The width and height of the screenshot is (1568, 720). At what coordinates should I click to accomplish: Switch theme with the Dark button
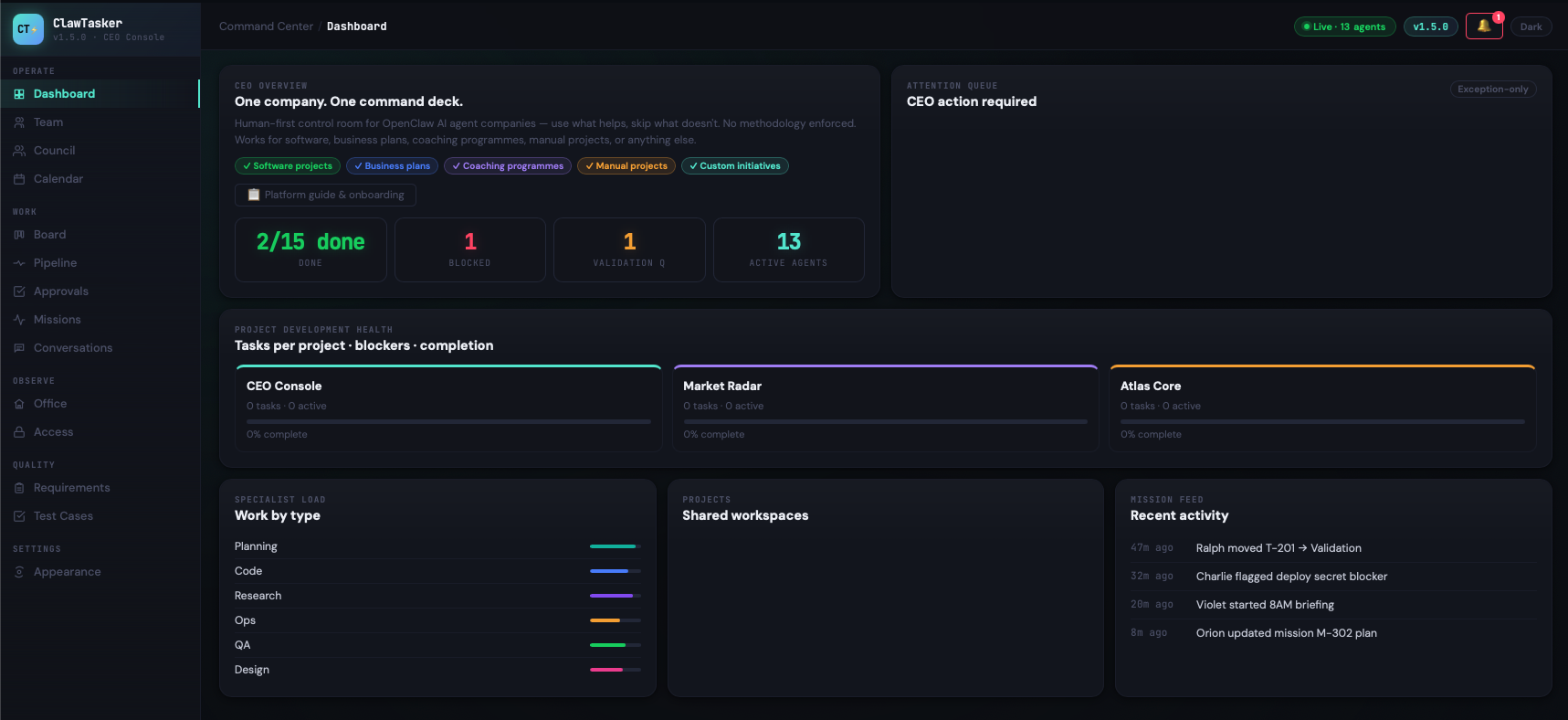click(x=1531, y=26)
